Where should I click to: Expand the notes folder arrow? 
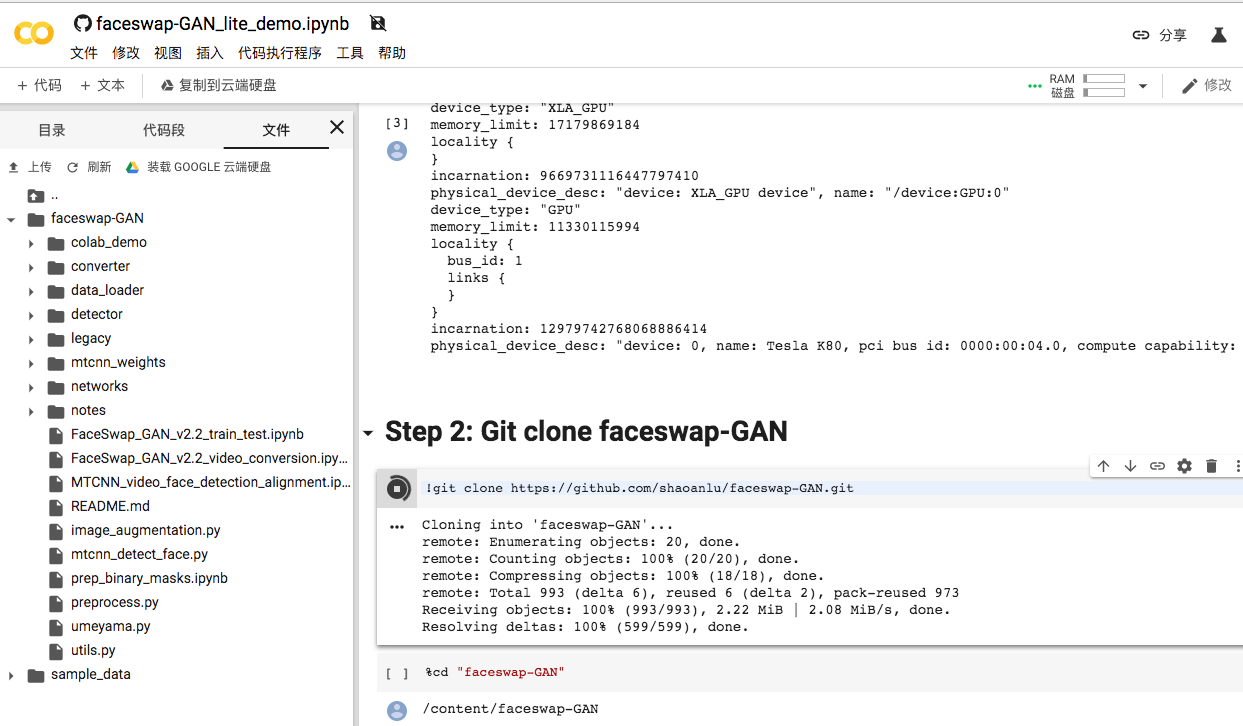(31, 411)
